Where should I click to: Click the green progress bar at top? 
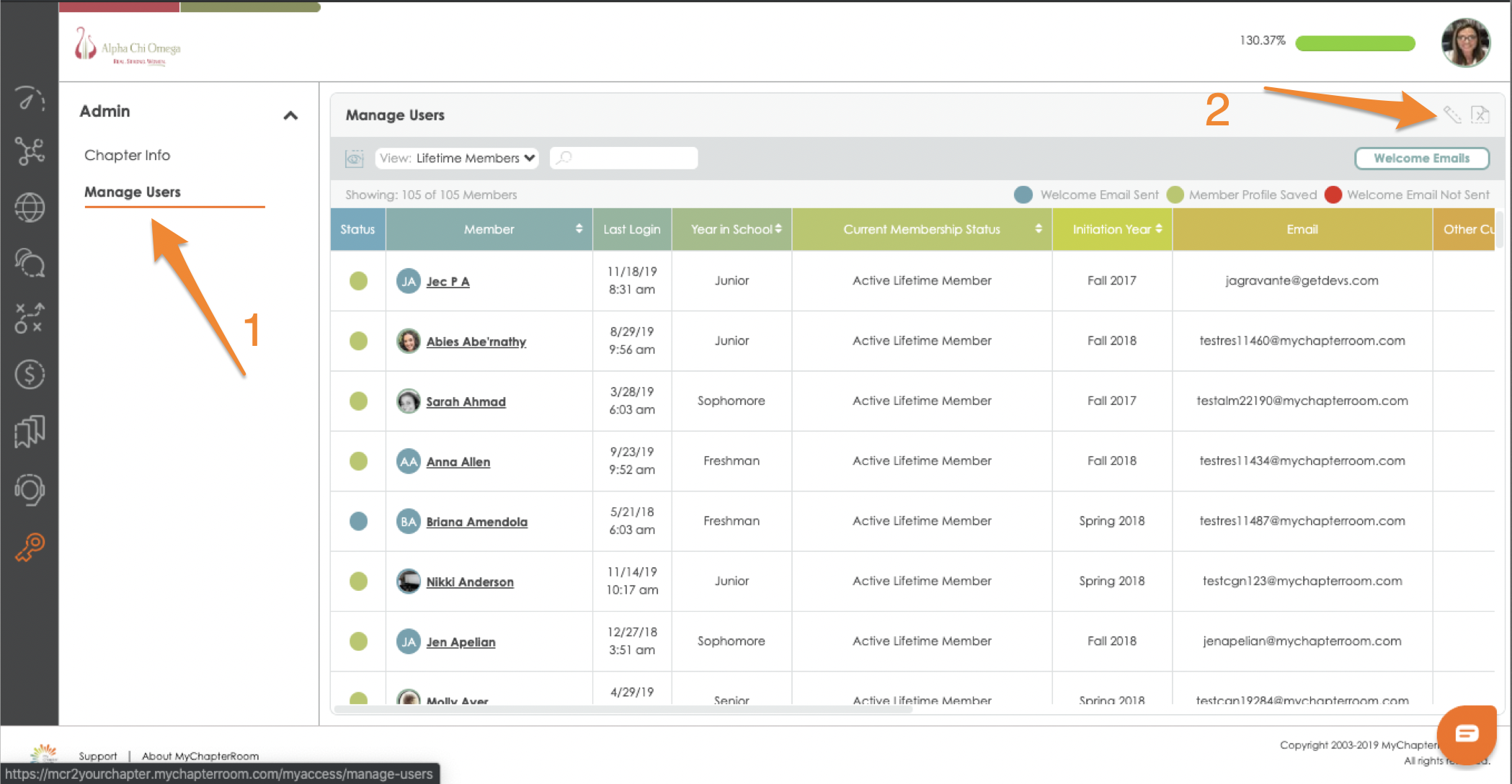pyautogui.click(x=1355, y=43)
